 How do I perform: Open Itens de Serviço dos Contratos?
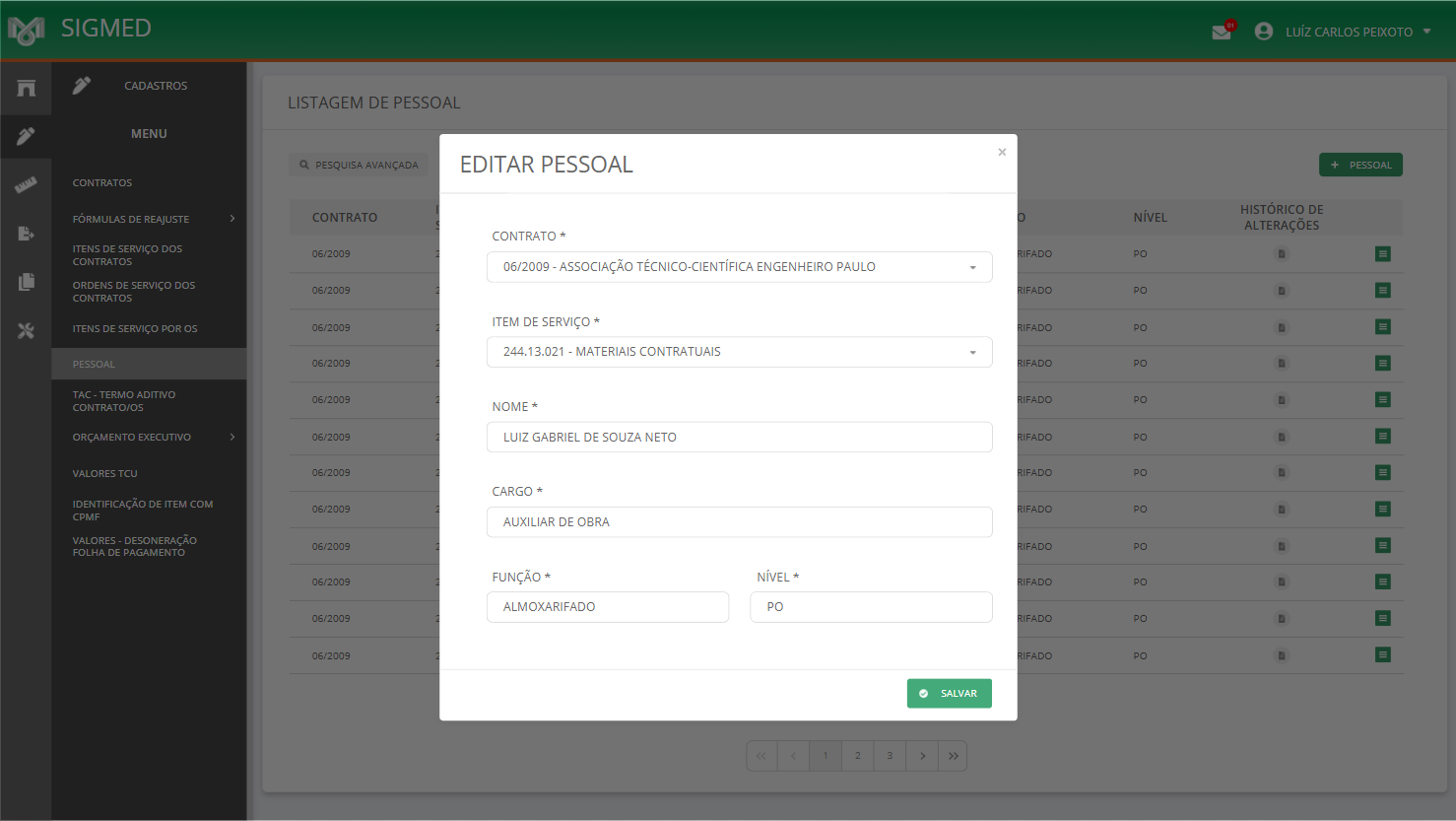click(127, 255)
